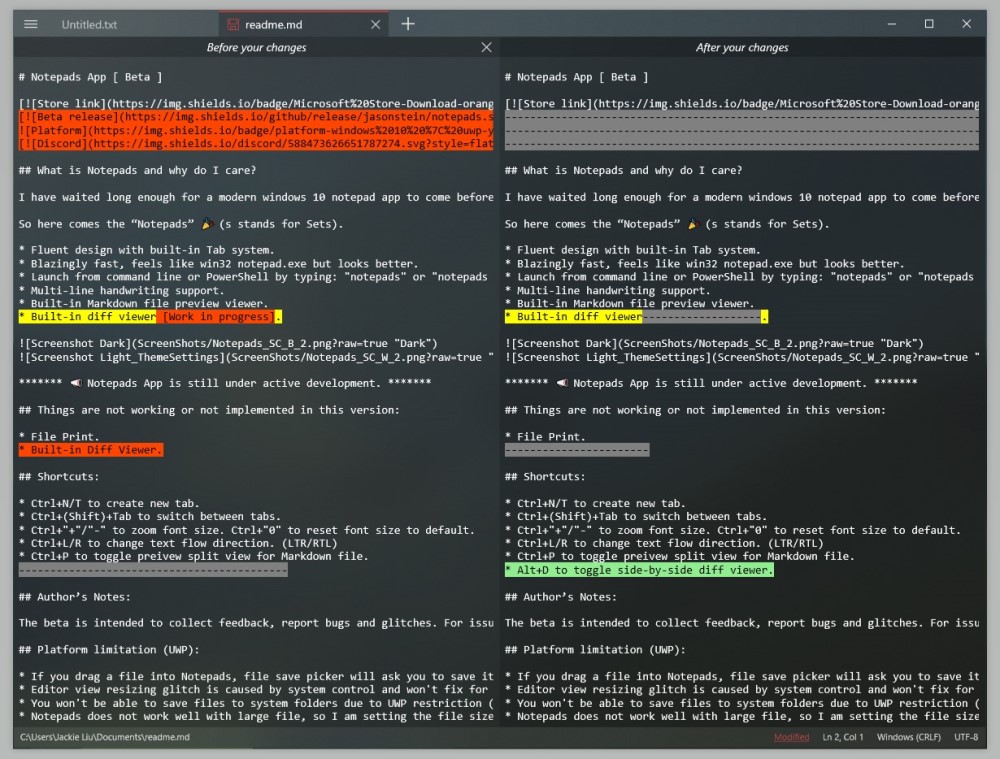Viewport: 1000px width, 759px height.
Task: Click the green "Alt+D to toggle side-by-side diff viewer" line
Action: point(639,570)
